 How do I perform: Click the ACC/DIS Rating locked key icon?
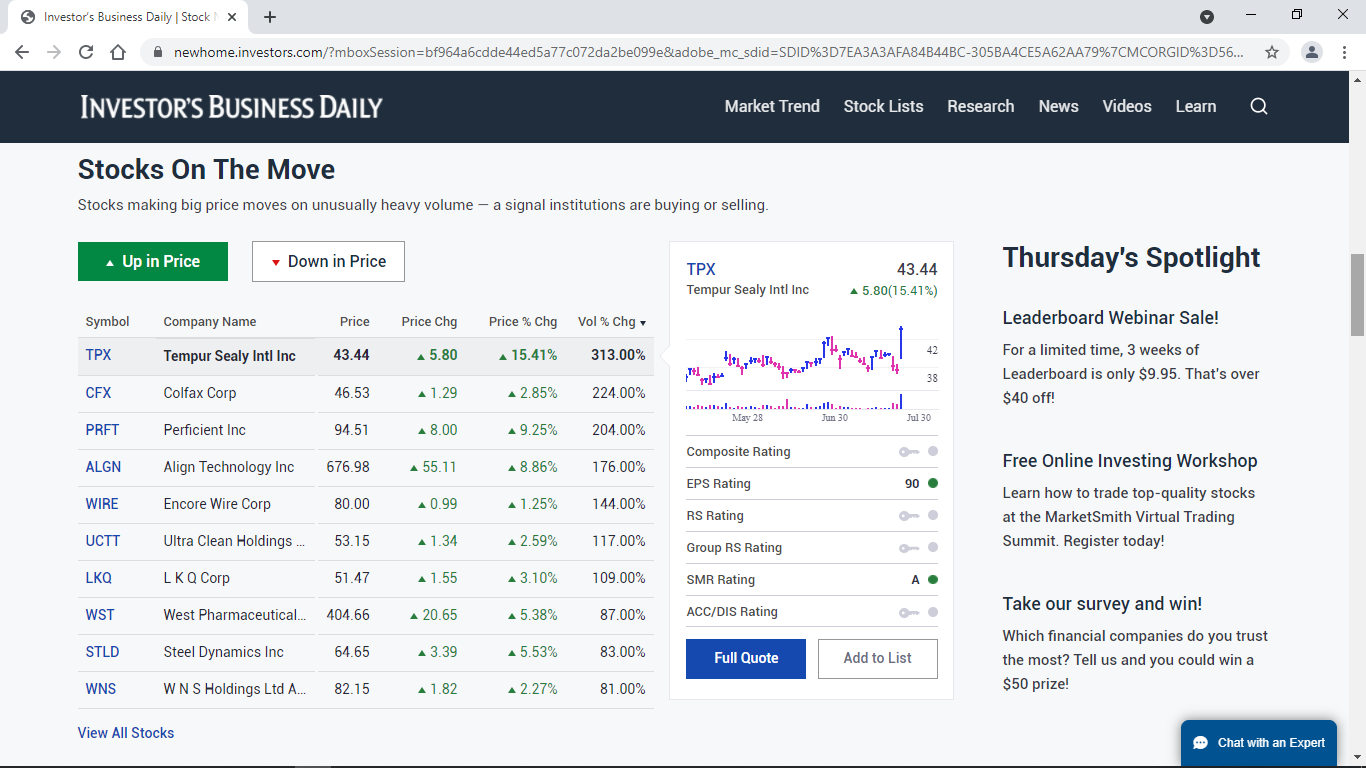coord(909,612)
